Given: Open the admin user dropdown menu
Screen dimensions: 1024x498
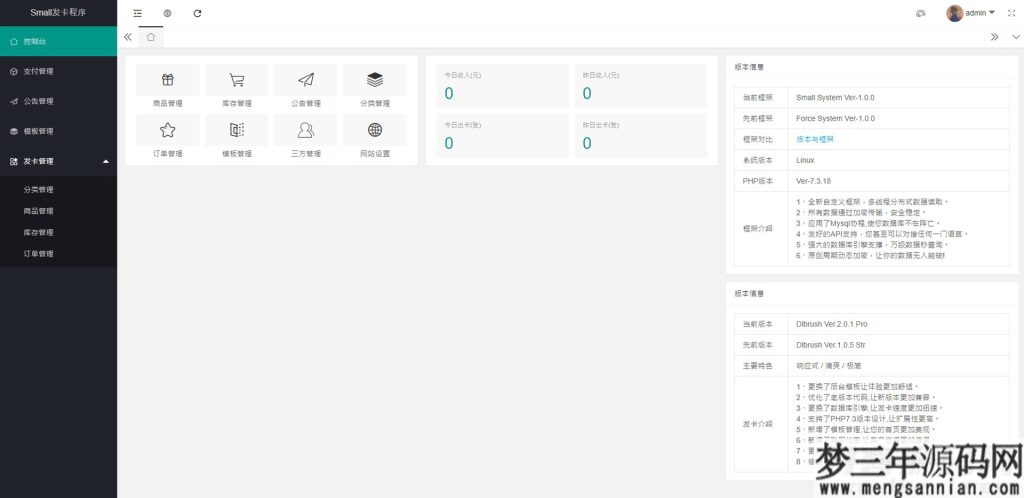Looking at the screenshot, I should point(980,13).
